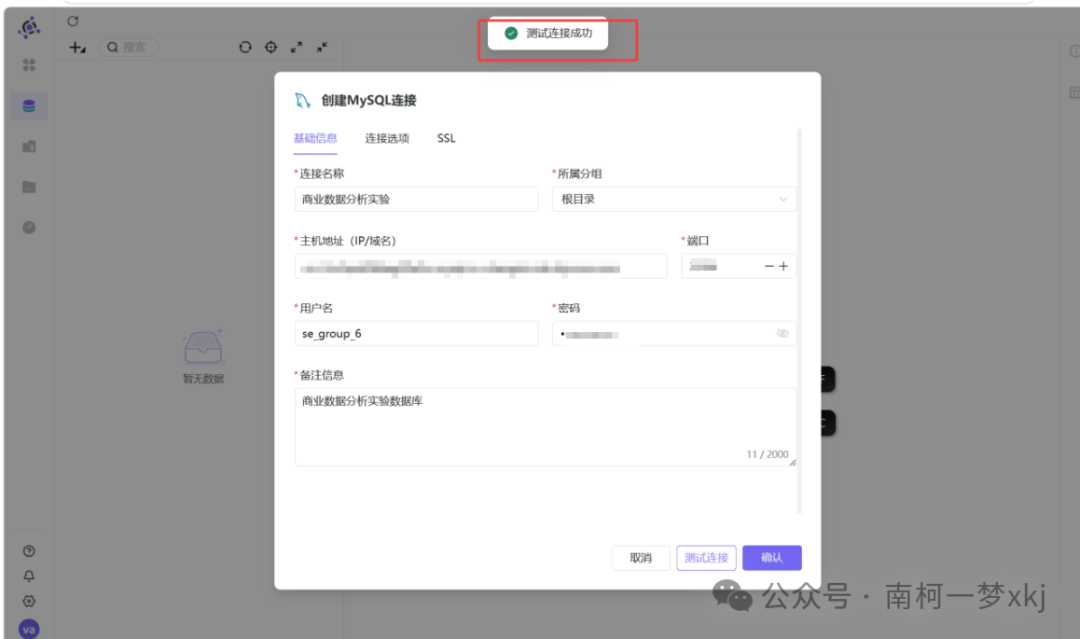Screen dimensions: 1080x639
Task: Click the 暂无数据 empty inbox icon
Action: (203, 346)
